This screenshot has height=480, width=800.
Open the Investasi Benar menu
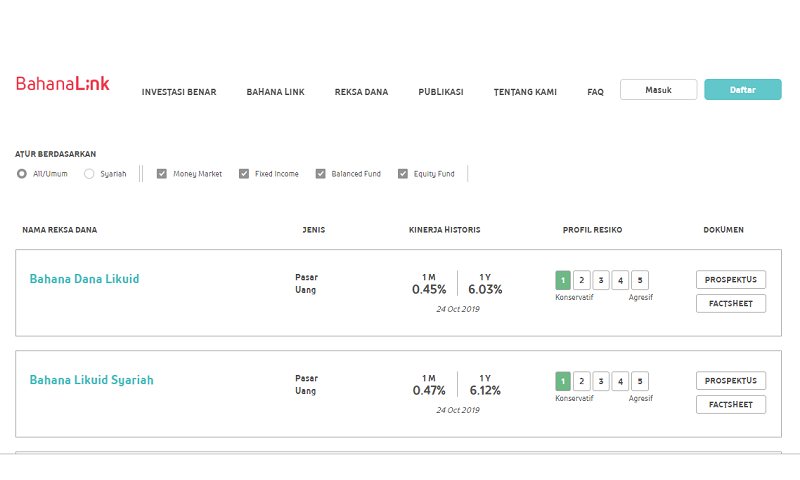click(179, 92)
